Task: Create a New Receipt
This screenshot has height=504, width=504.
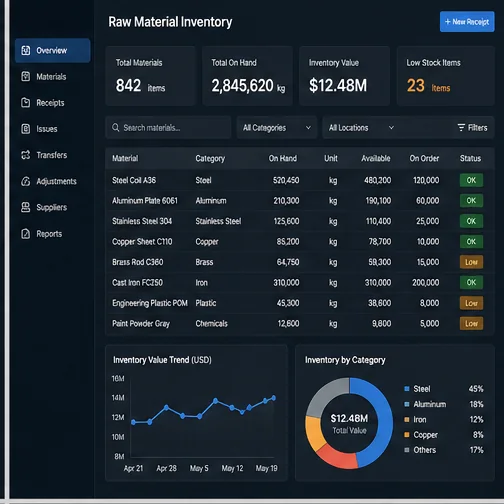Action: (467, 22)
